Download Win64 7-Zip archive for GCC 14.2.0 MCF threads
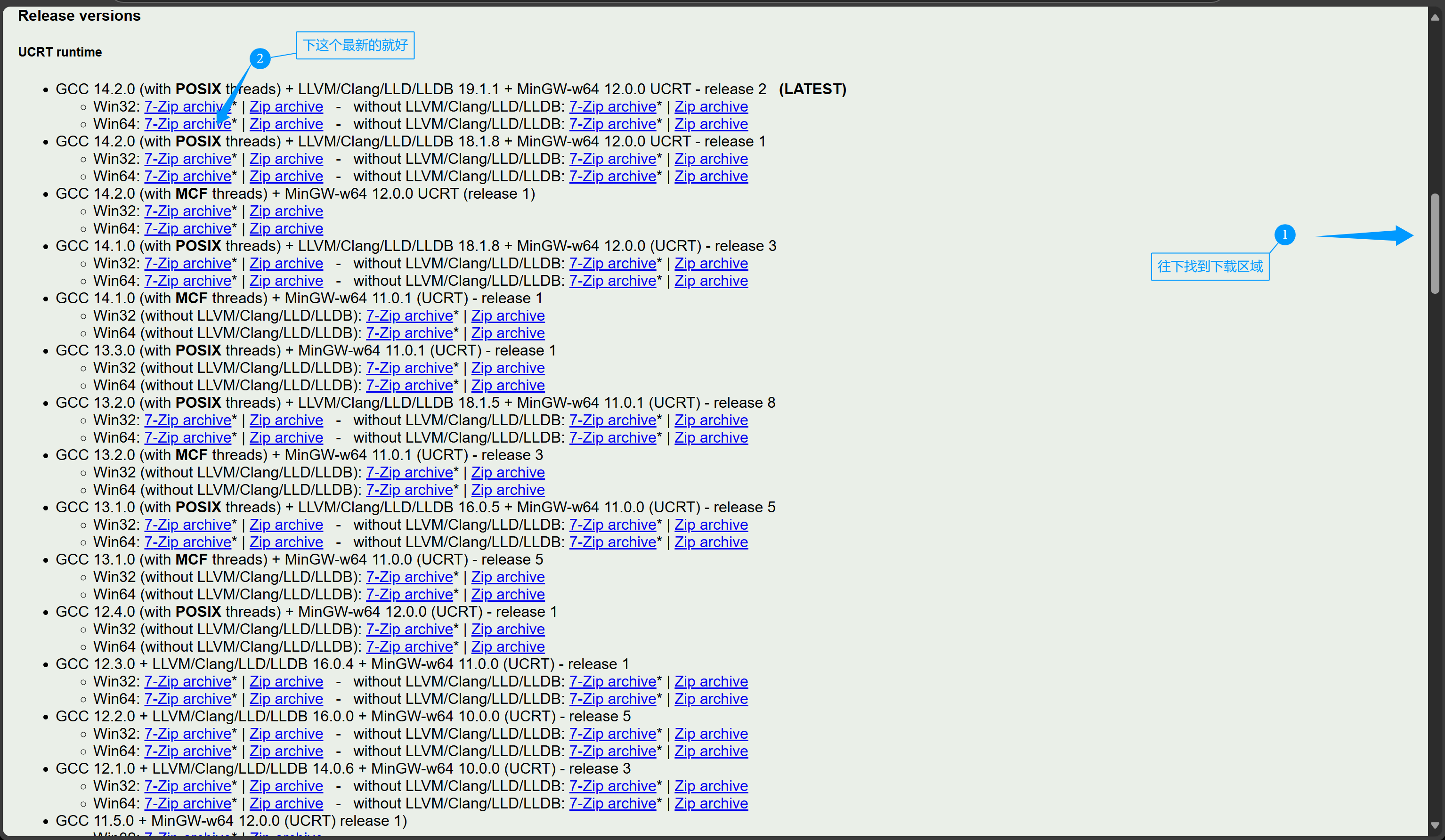1445x840 pixels. tap(187, 228)
